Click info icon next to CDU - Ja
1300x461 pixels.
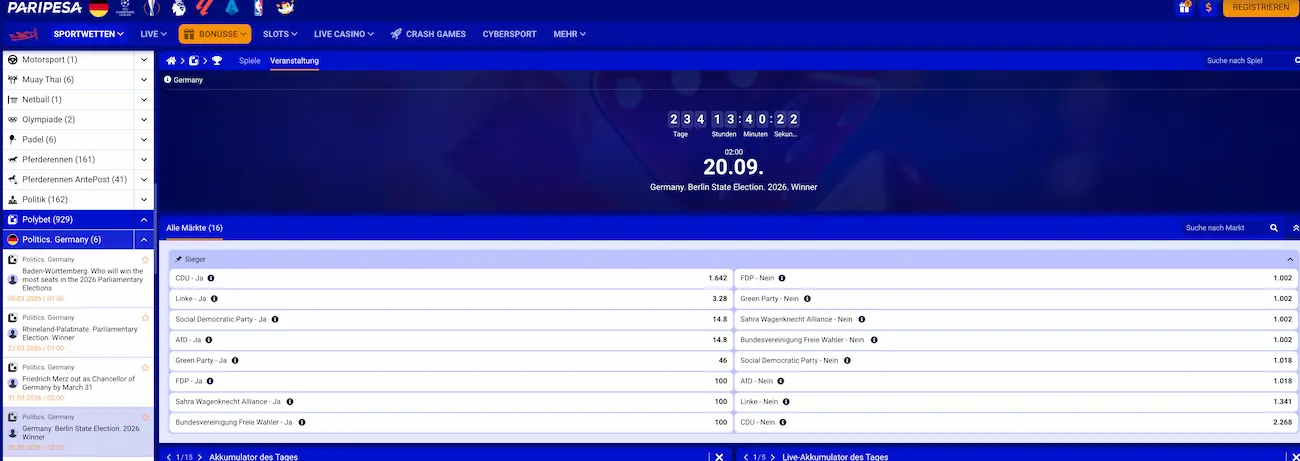pos(211,278)
